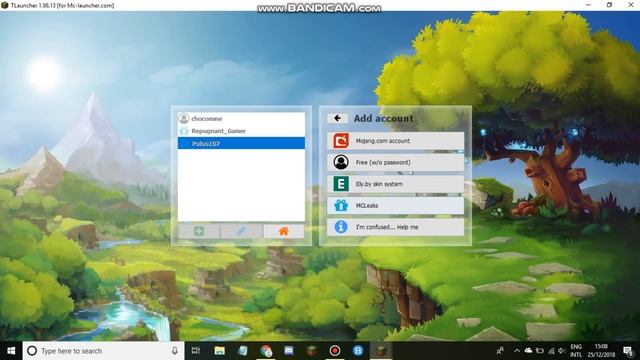This screenshot has width=640, height=360.
Task: Click the active TLauncher taskbar icon
Action: (x=381, y=351)
